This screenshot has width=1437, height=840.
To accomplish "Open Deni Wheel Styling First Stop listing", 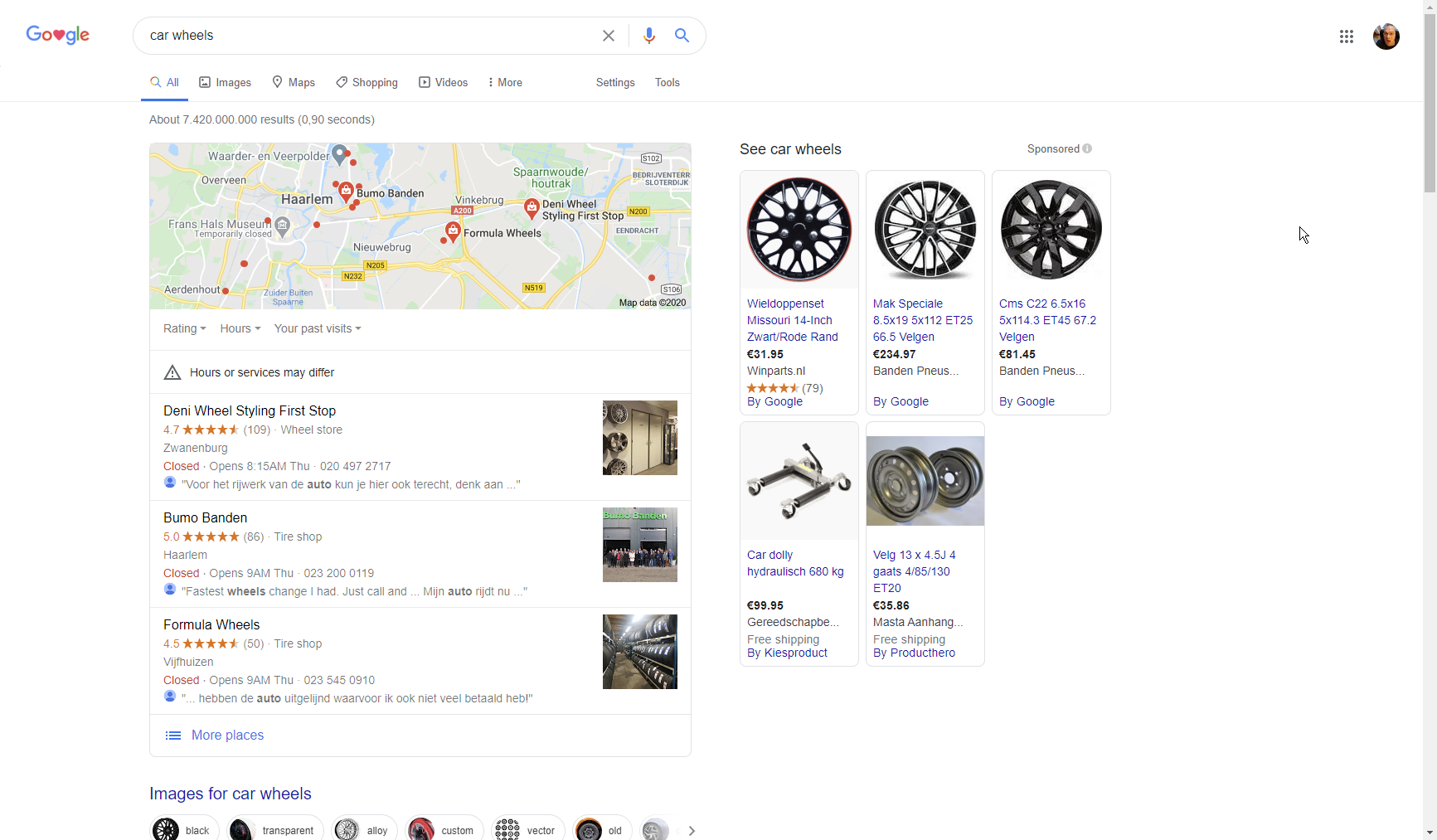I will coord(250,411).
